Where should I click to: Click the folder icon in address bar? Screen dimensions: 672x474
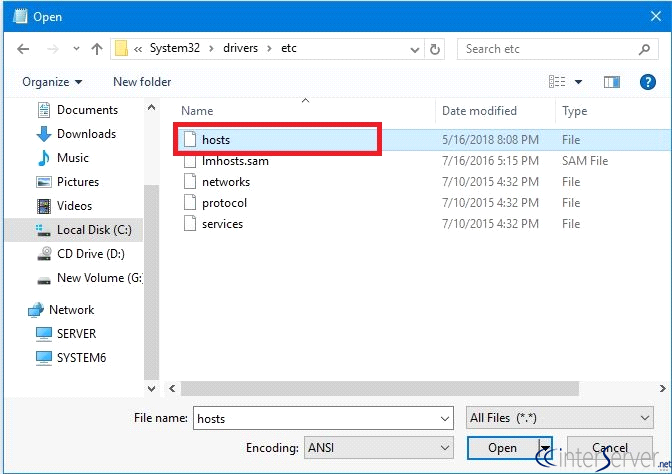121,48
